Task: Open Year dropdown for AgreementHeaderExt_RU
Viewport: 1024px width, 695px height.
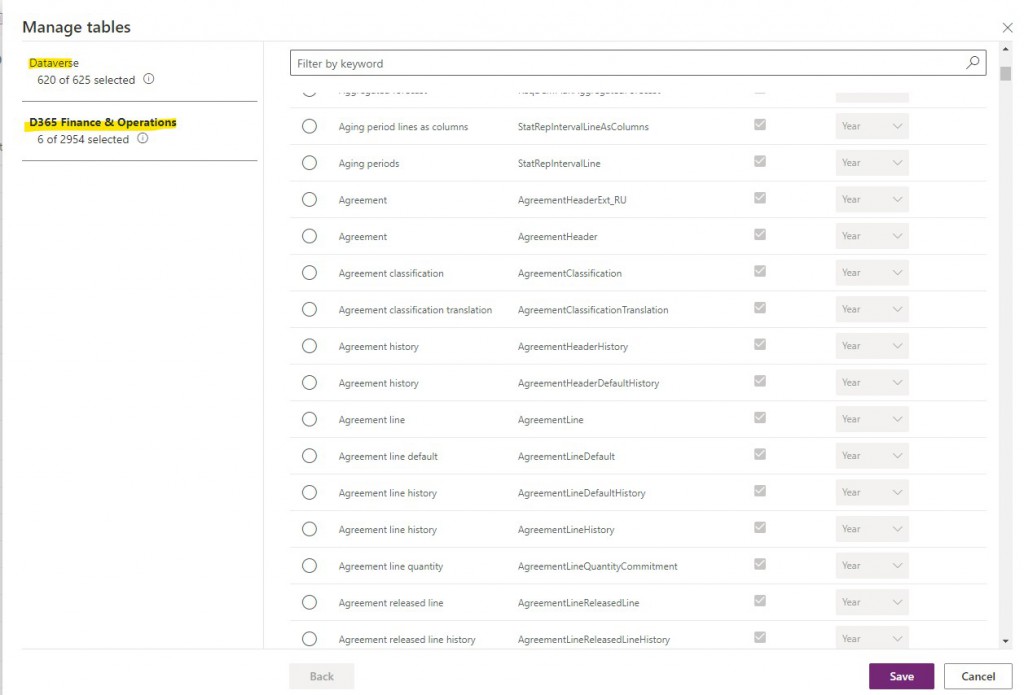Action: click(872, 199)
